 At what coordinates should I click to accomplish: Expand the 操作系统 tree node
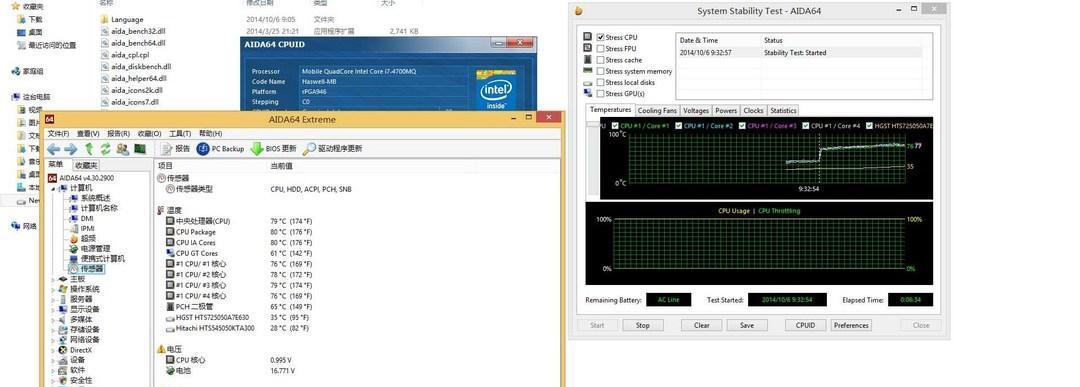54,289
